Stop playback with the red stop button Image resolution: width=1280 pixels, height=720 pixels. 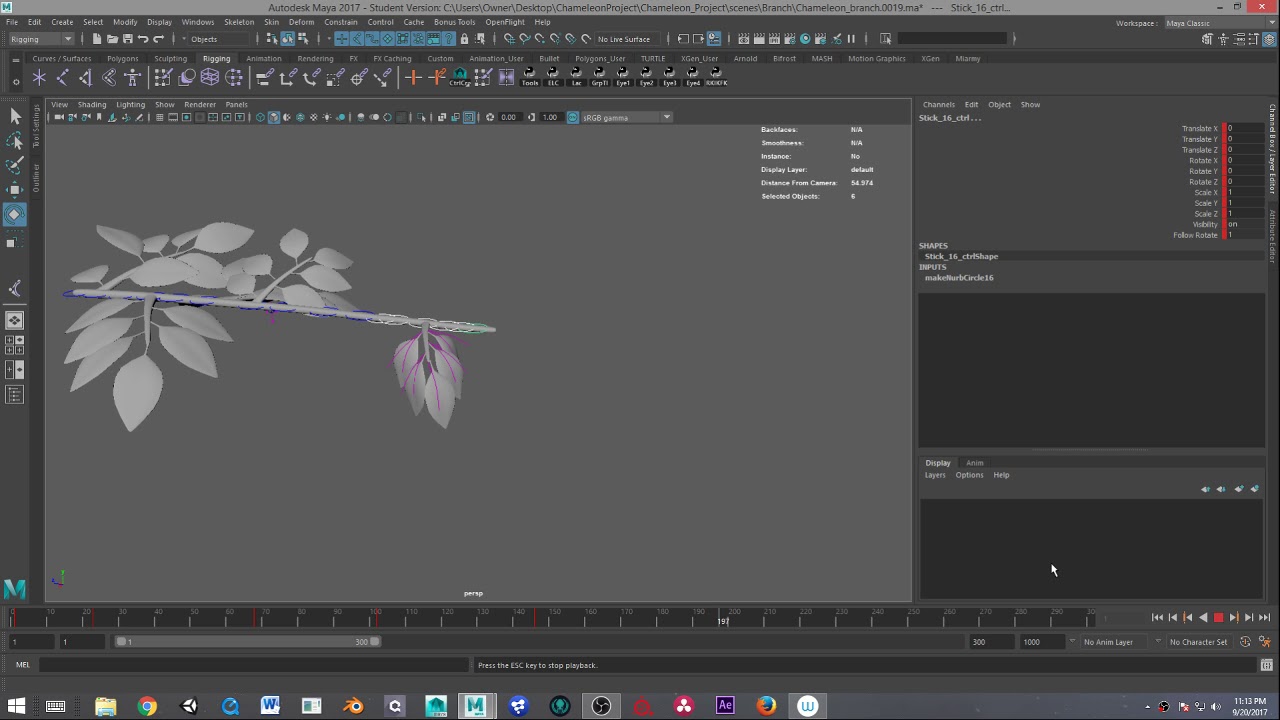pyautogui.click(x=1218, y=618)
